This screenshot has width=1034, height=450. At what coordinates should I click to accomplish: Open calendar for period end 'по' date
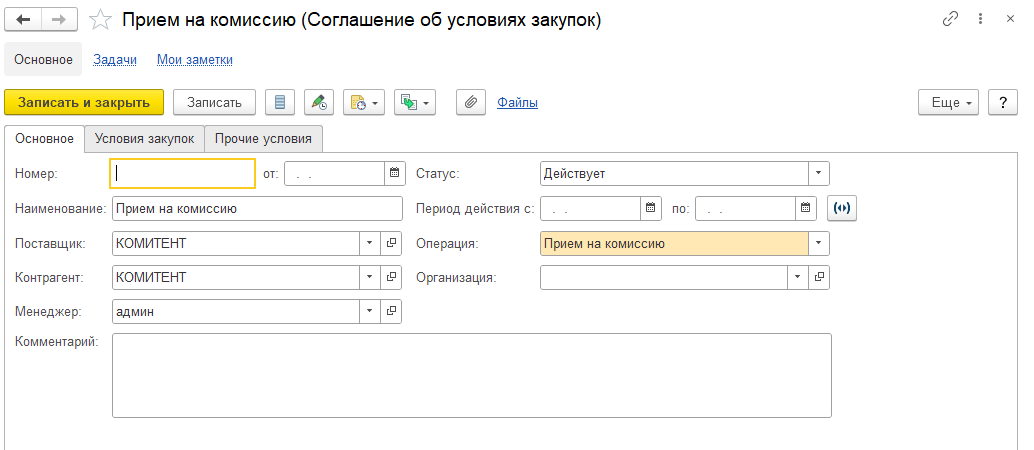coord(807,208)
